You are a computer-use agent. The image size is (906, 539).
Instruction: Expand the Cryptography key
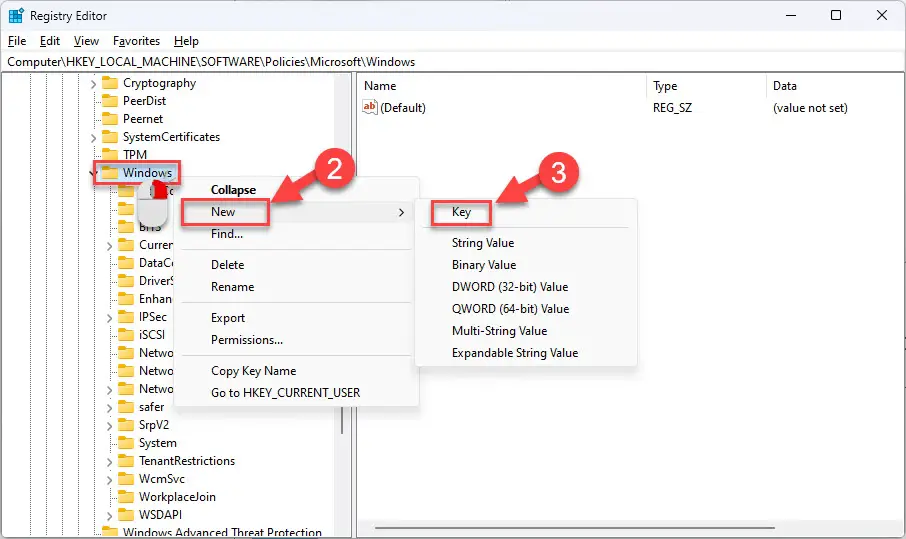coord(93,84)
